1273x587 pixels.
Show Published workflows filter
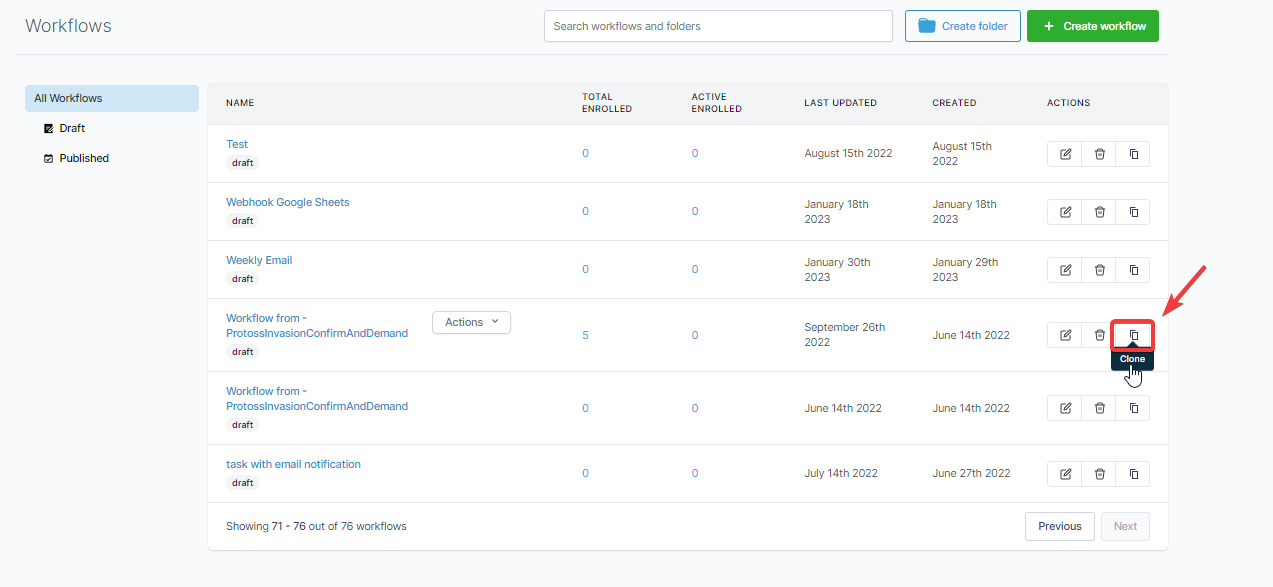[84, 158]
